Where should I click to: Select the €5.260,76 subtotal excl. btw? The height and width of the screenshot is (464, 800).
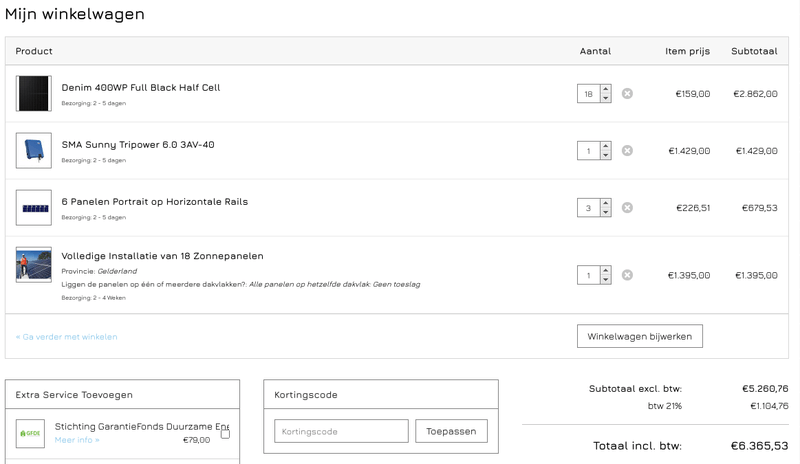tap(765, 389)
